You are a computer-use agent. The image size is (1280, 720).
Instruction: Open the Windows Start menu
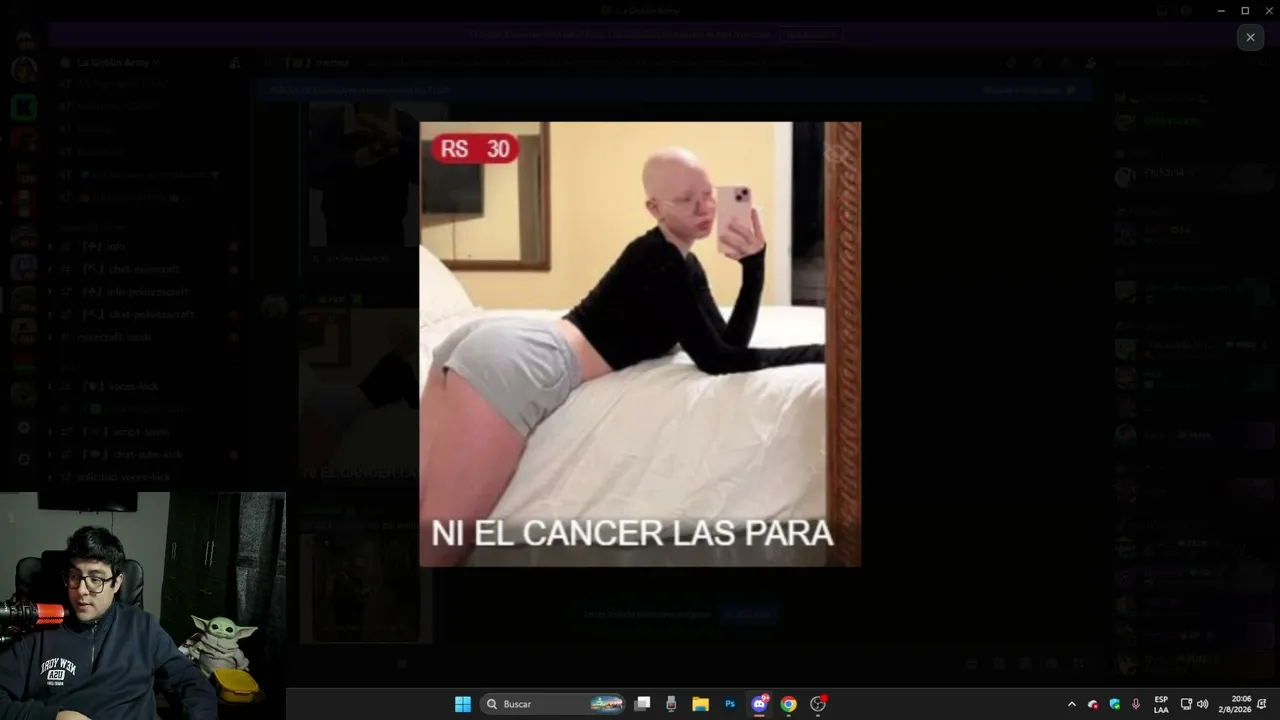[x=463, y=704]
